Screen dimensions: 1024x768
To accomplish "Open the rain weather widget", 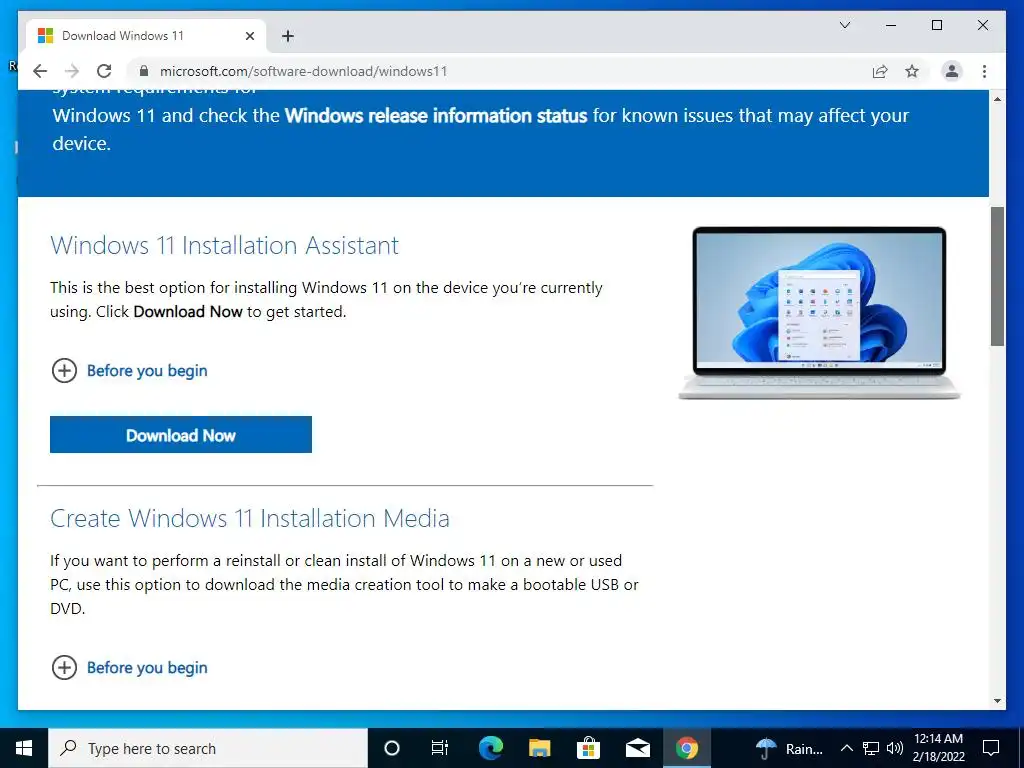I will click(789, 748).
